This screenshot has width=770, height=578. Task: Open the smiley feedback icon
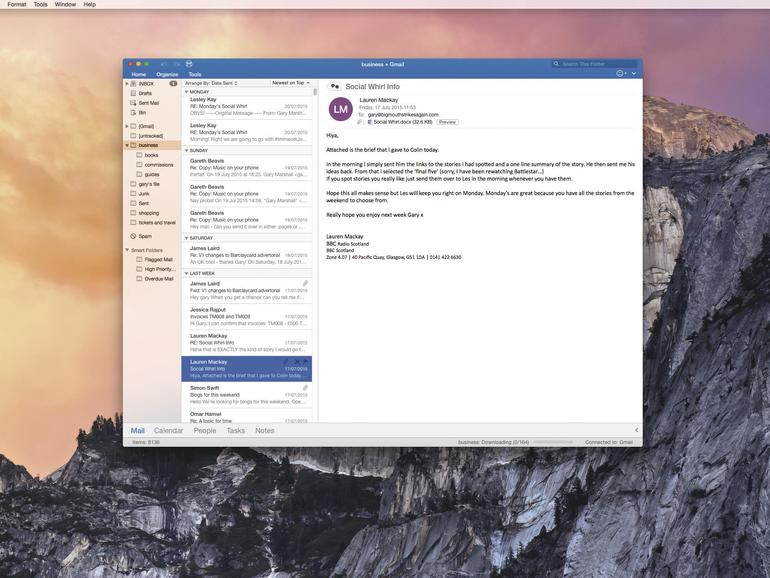pyautogui.click(x=621, y=74)
